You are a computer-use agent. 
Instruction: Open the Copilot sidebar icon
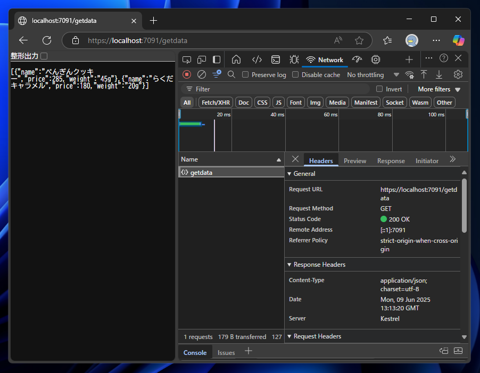point(458,40)
